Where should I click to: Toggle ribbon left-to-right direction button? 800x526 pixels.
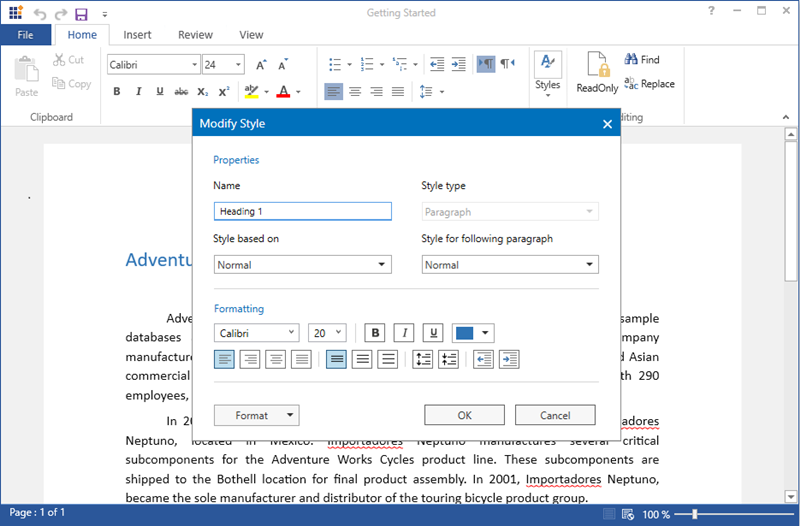(x=486, y=64)
